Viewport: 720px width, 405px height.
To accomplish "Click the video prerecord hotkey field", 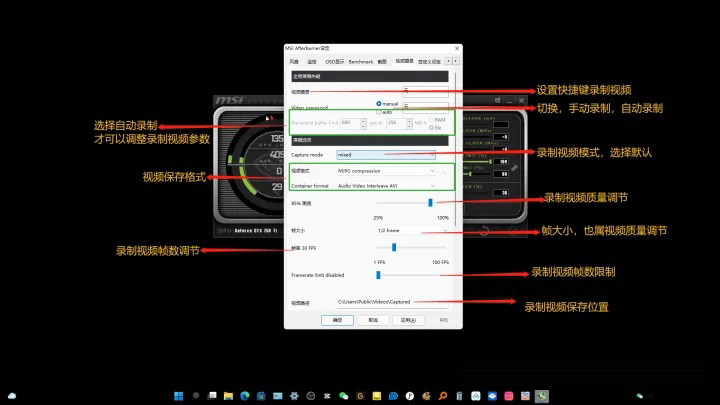I will point(425,108).
